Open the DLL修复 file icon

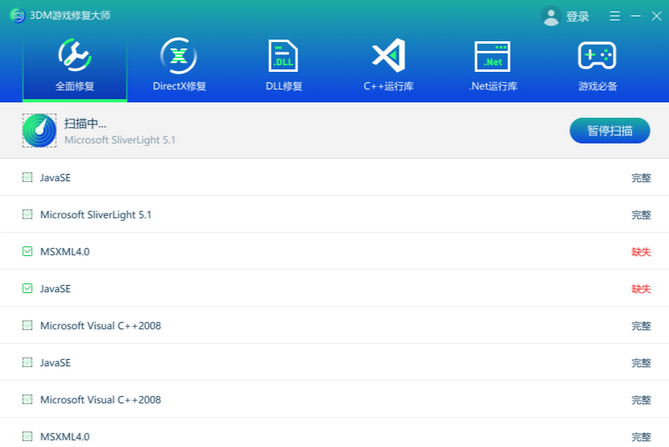283,55
